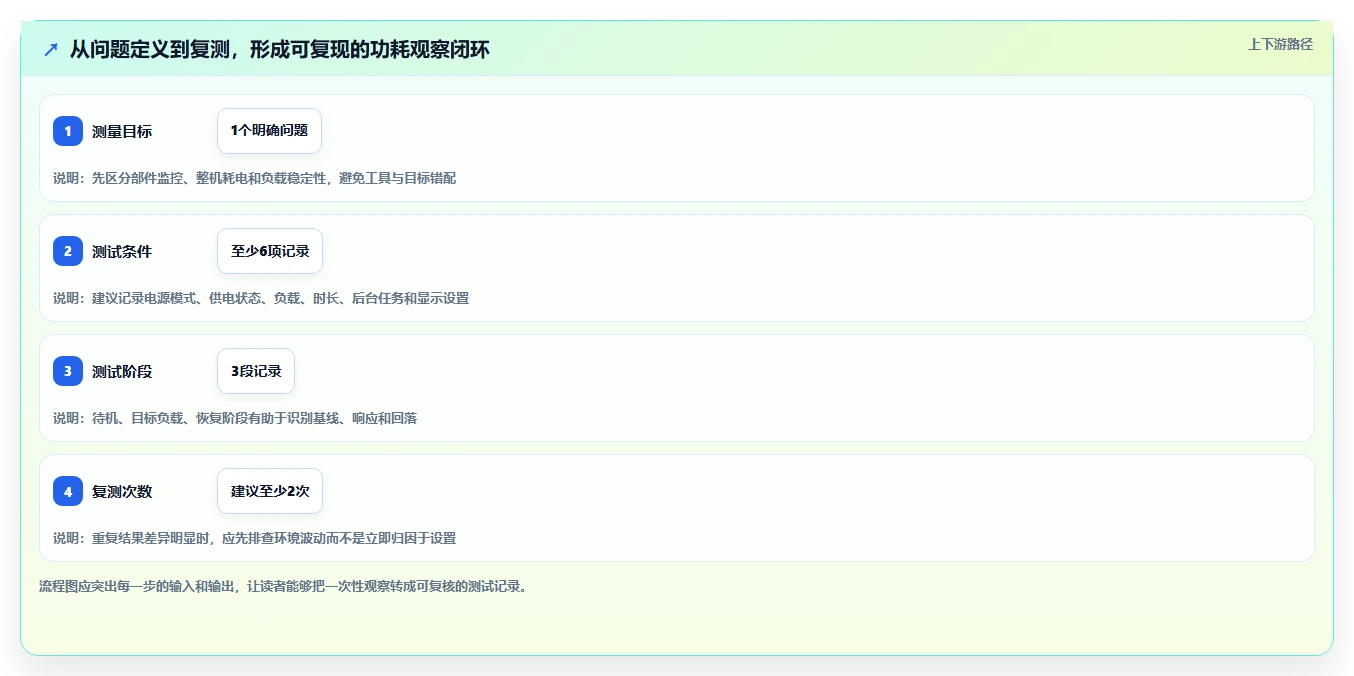Click description starting 说明：待机、目标负载
Screen dimensions: 1354x676
pyautogui.click(x=235, y=418)
